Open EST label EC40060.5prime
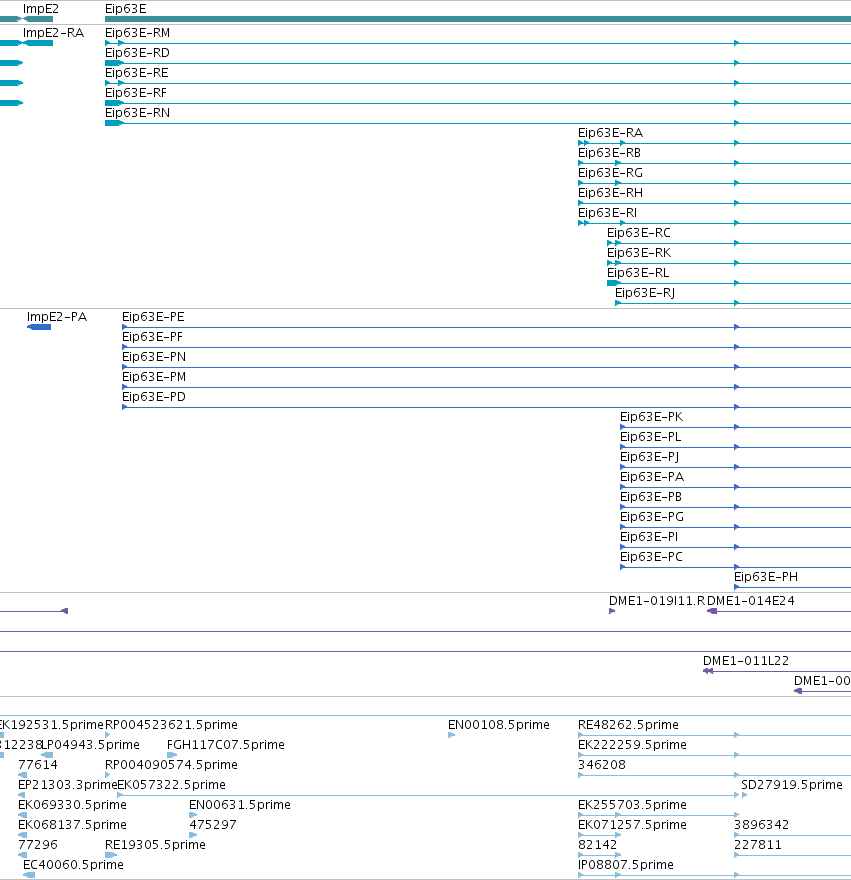The height and width of the screenshot is (880, 851). point(73,865)
